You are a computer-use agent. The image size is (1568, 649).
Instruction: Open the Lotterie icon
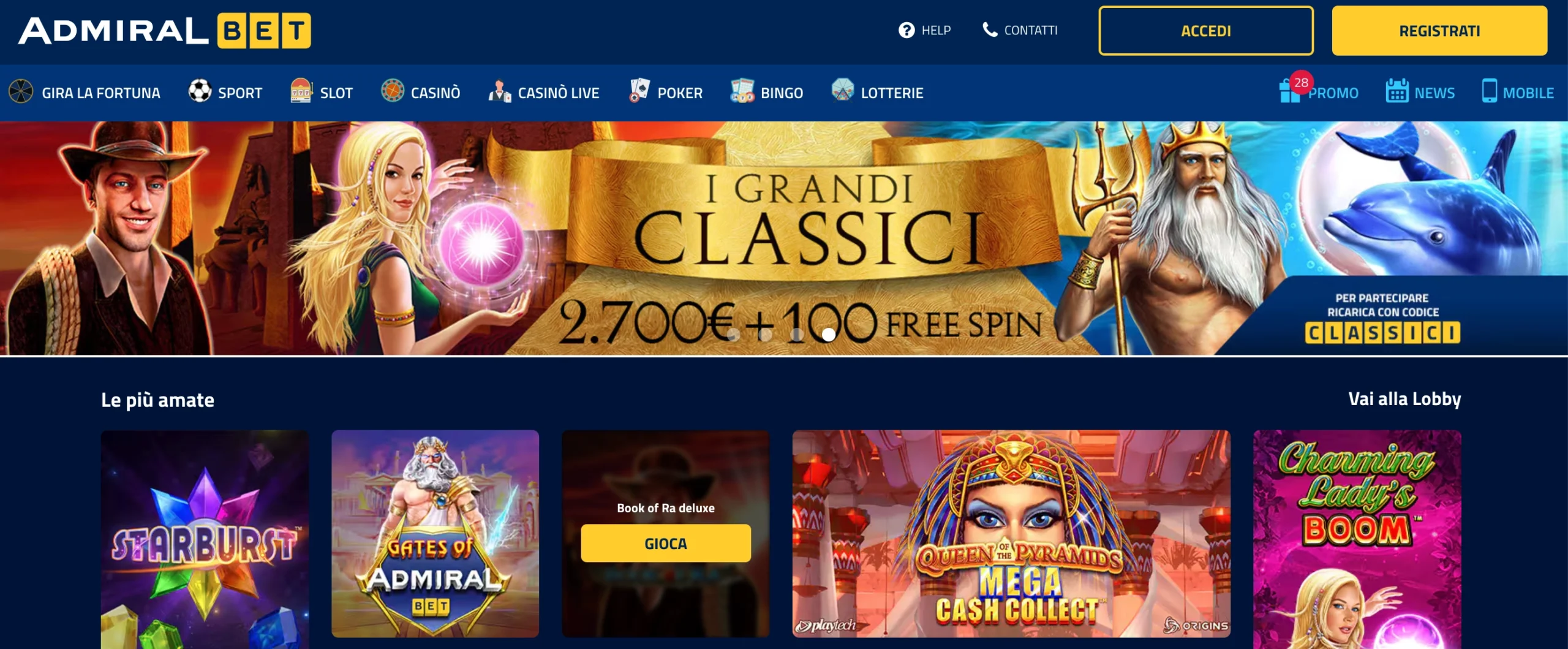coord(842,89)
